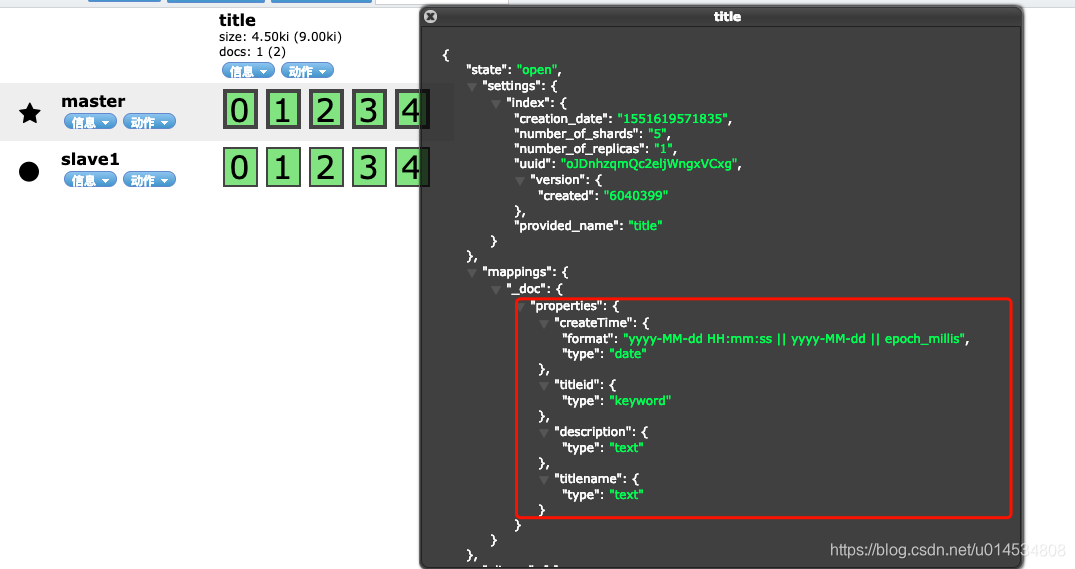Click the titlename type value "text"

click(x=626, y=494)
